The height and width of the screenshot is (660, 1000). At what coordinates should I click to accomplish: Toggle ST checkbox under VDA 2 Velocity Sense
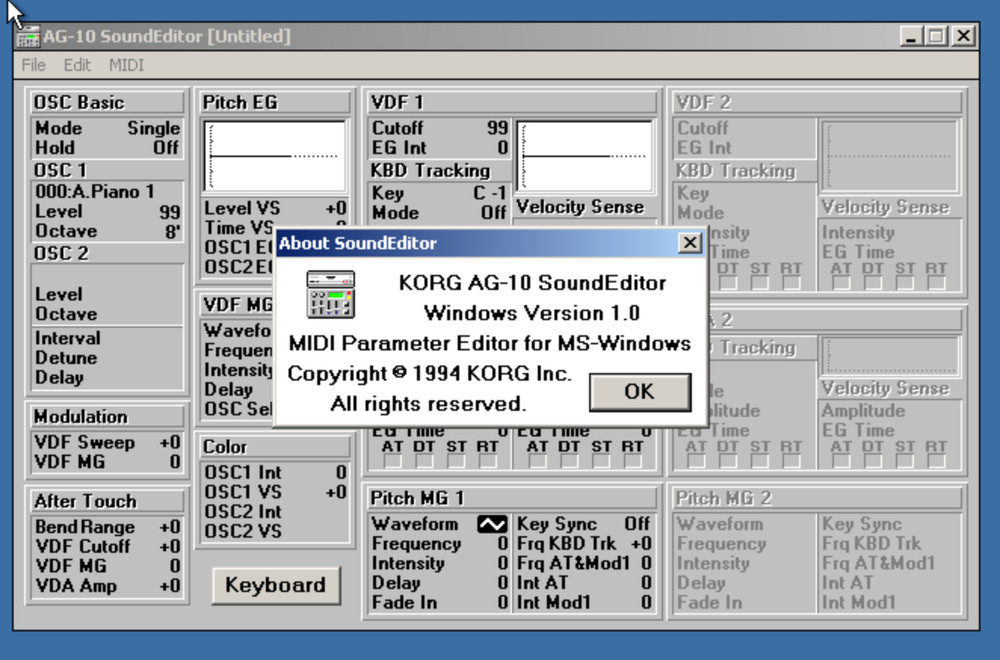point(904,461)
